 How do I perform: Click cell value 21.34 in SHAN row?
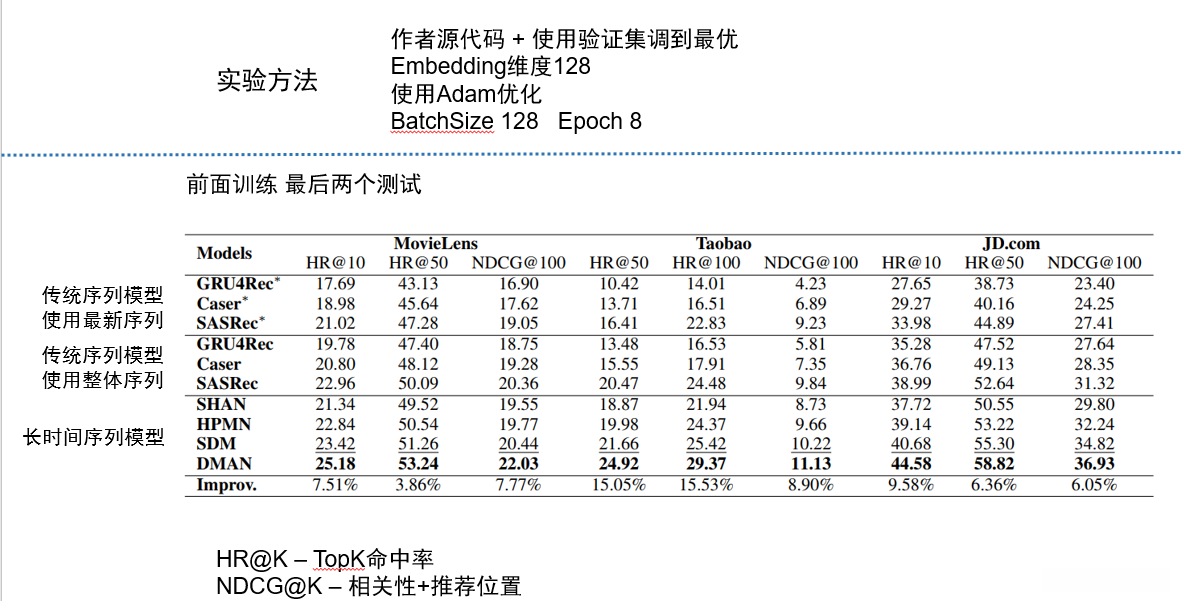[335, 404]
